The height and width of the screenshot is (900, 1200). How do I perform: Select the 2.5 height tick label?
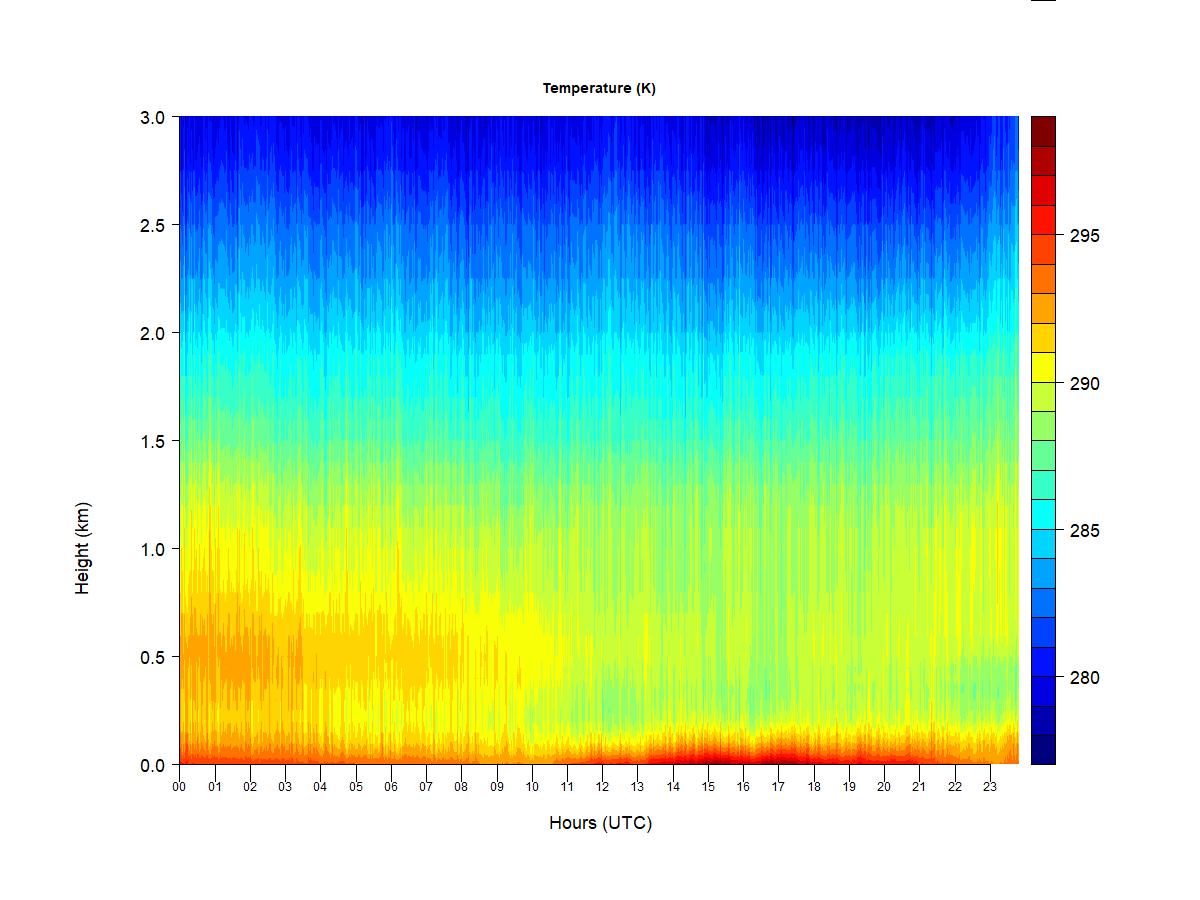(152, 225)
